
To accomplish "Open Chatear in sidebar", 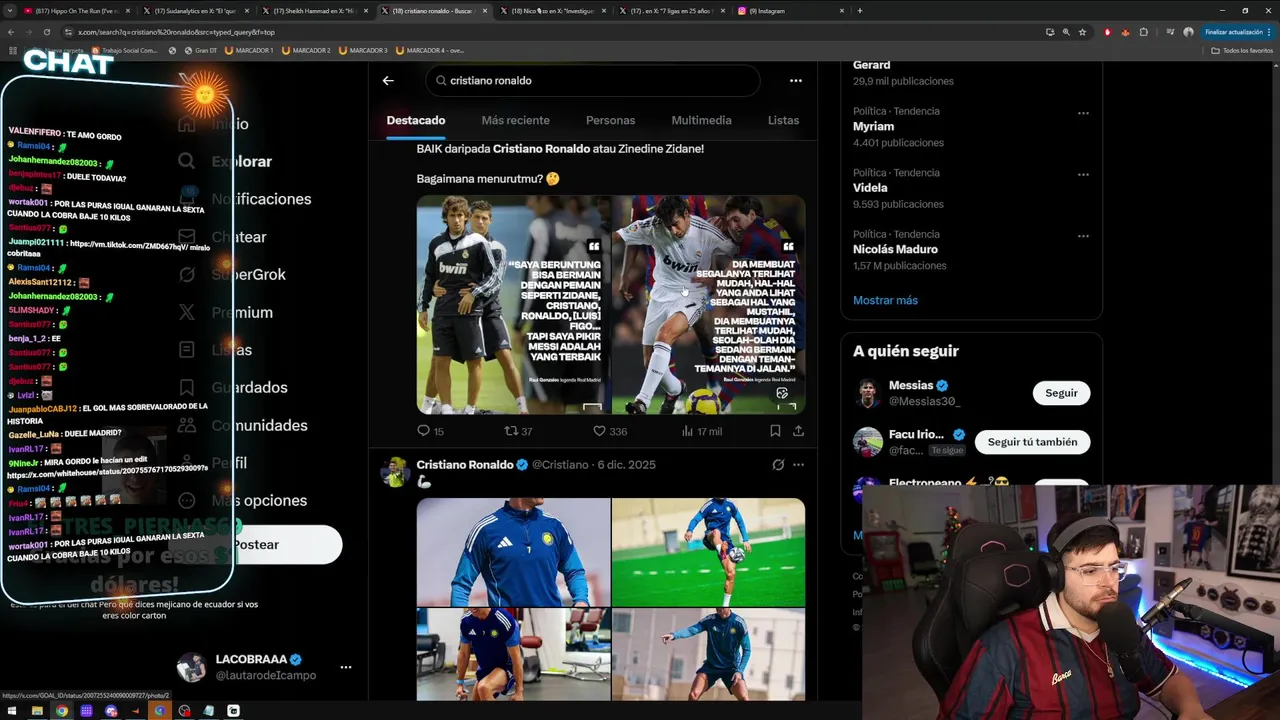I will coord(238,237).
